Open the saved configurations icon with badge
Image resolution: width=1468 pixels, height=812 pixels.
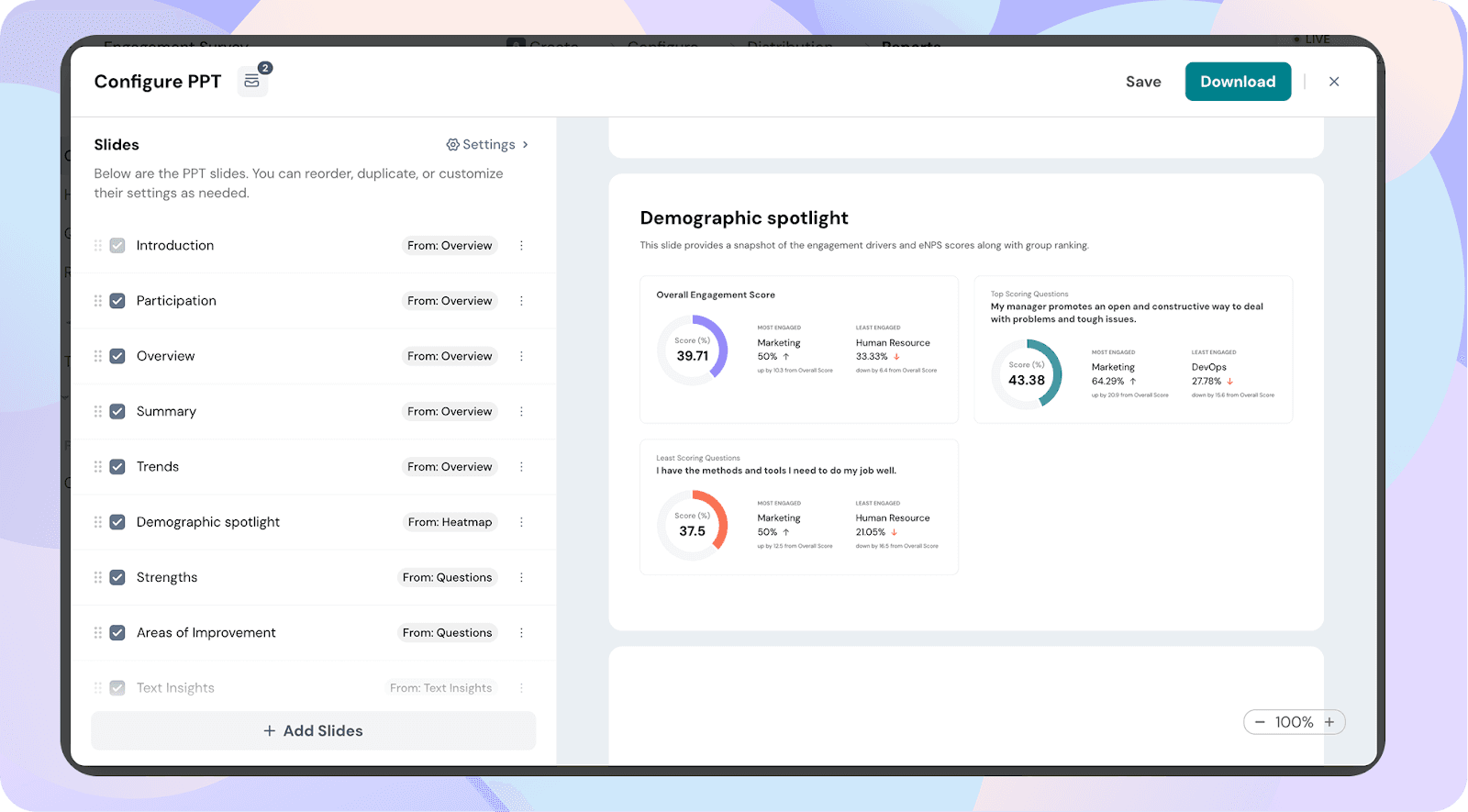click(x=252, y=82)
